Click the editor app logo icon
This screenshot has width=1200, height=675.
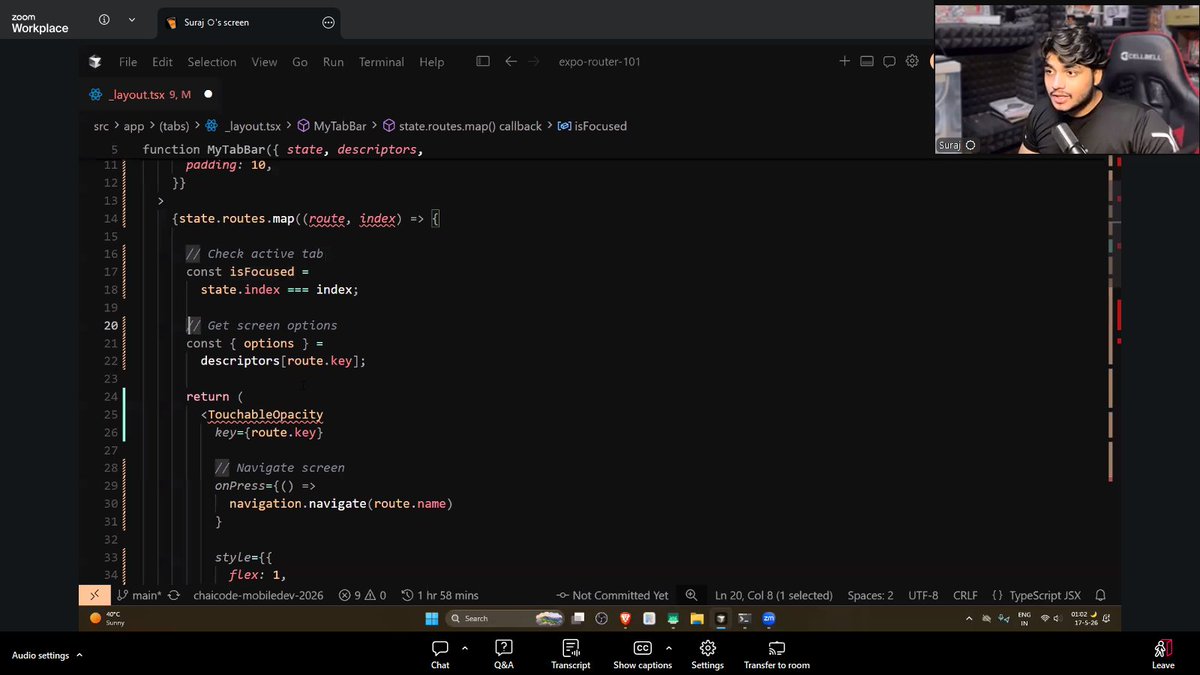tap(95, 62)
